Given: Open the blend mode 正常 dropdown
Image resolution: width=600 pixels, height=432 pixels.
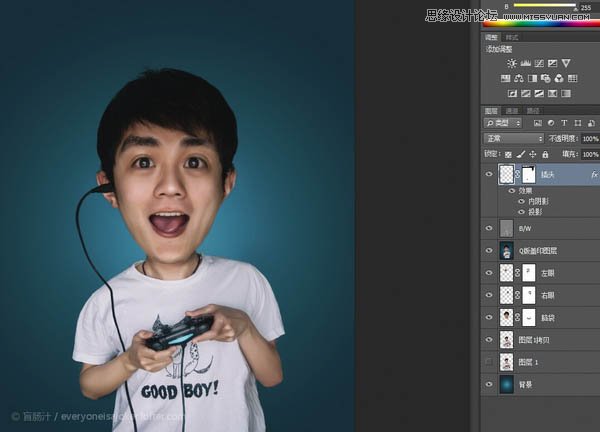Looking at the screenshot, I should pos(514,139).
